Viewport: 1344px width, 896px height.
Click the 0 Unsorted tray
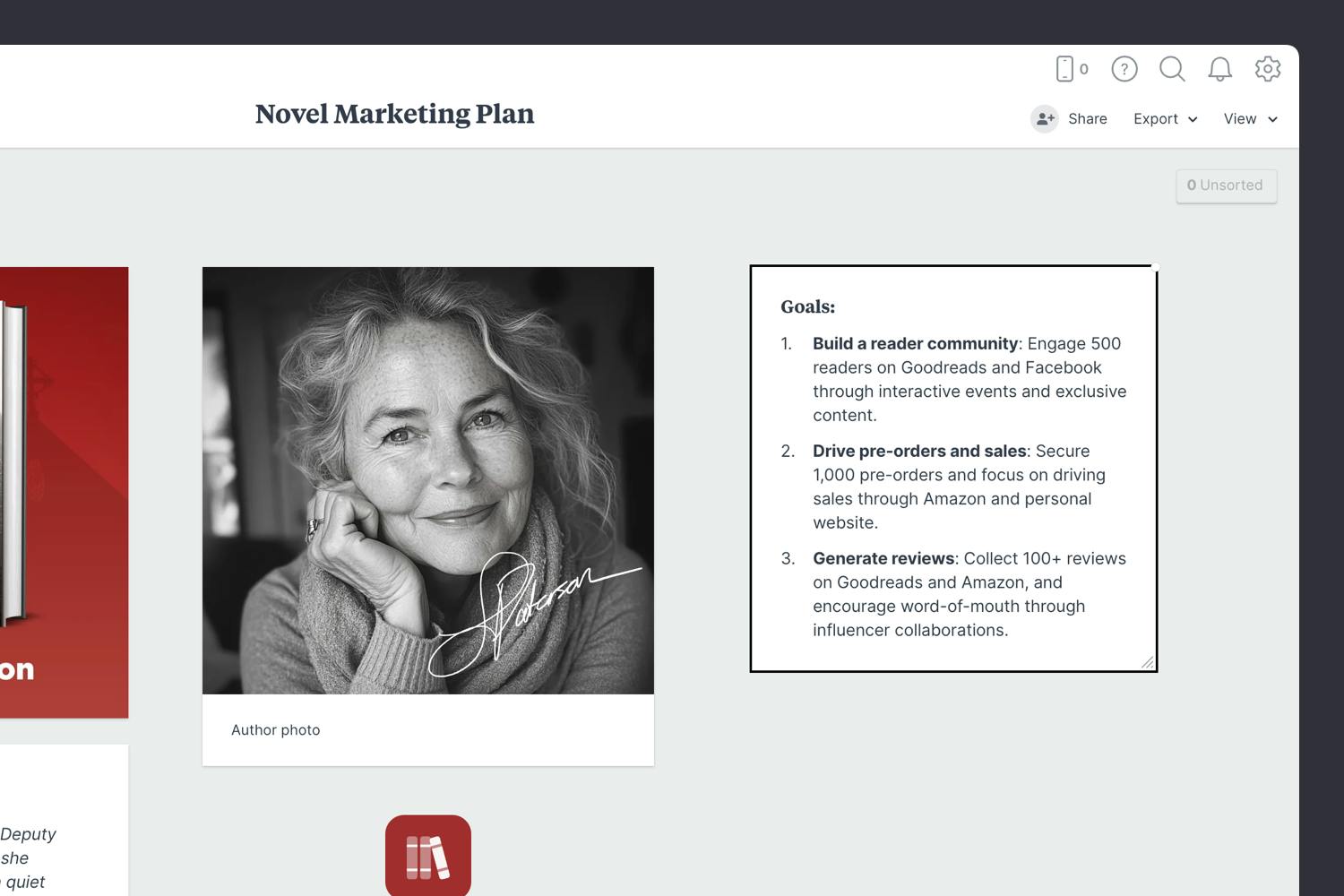pos(1227,185)
